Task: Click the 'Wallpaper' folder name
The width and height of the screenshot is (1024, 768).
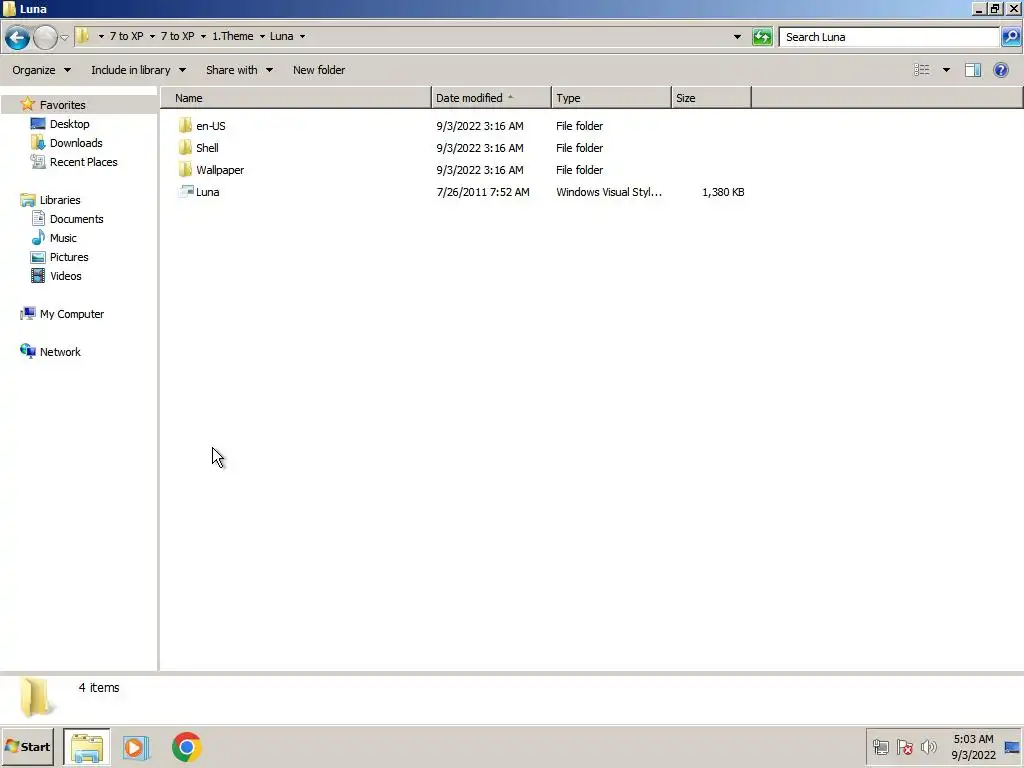Action: pos(220,170)
